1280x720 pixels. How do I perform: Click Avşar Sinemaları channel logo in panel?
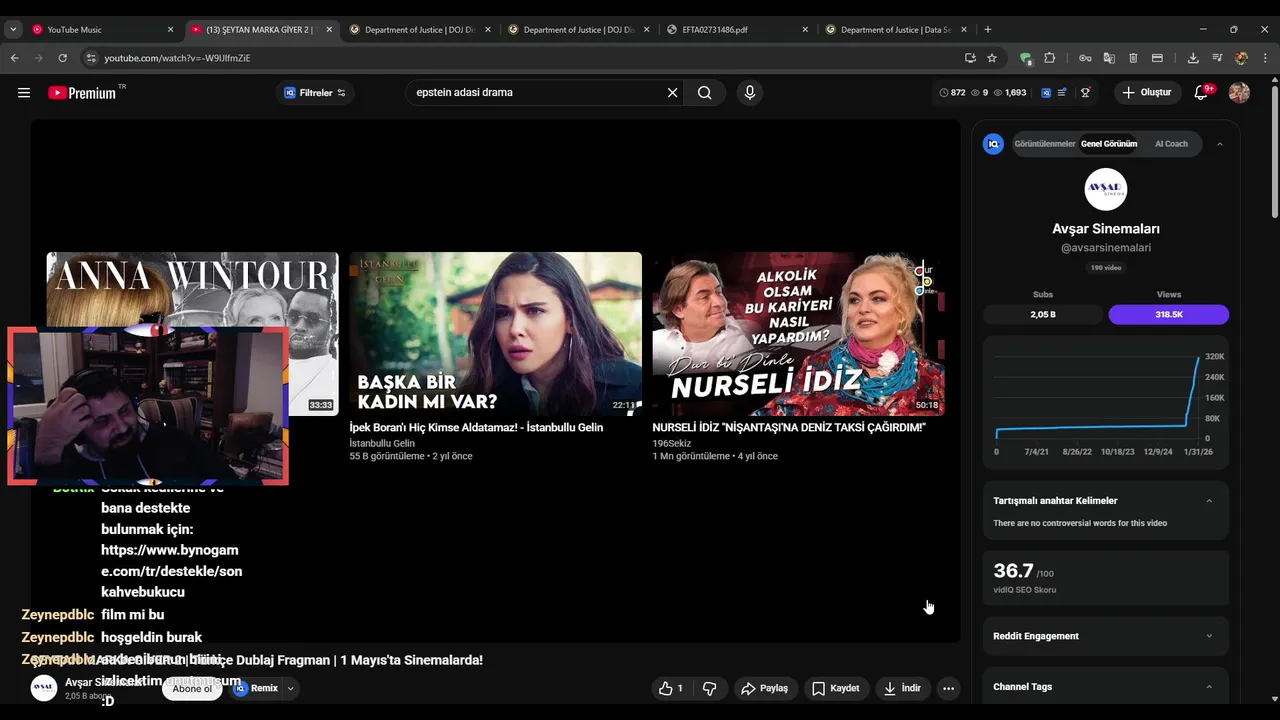[x=1106, y=189]
